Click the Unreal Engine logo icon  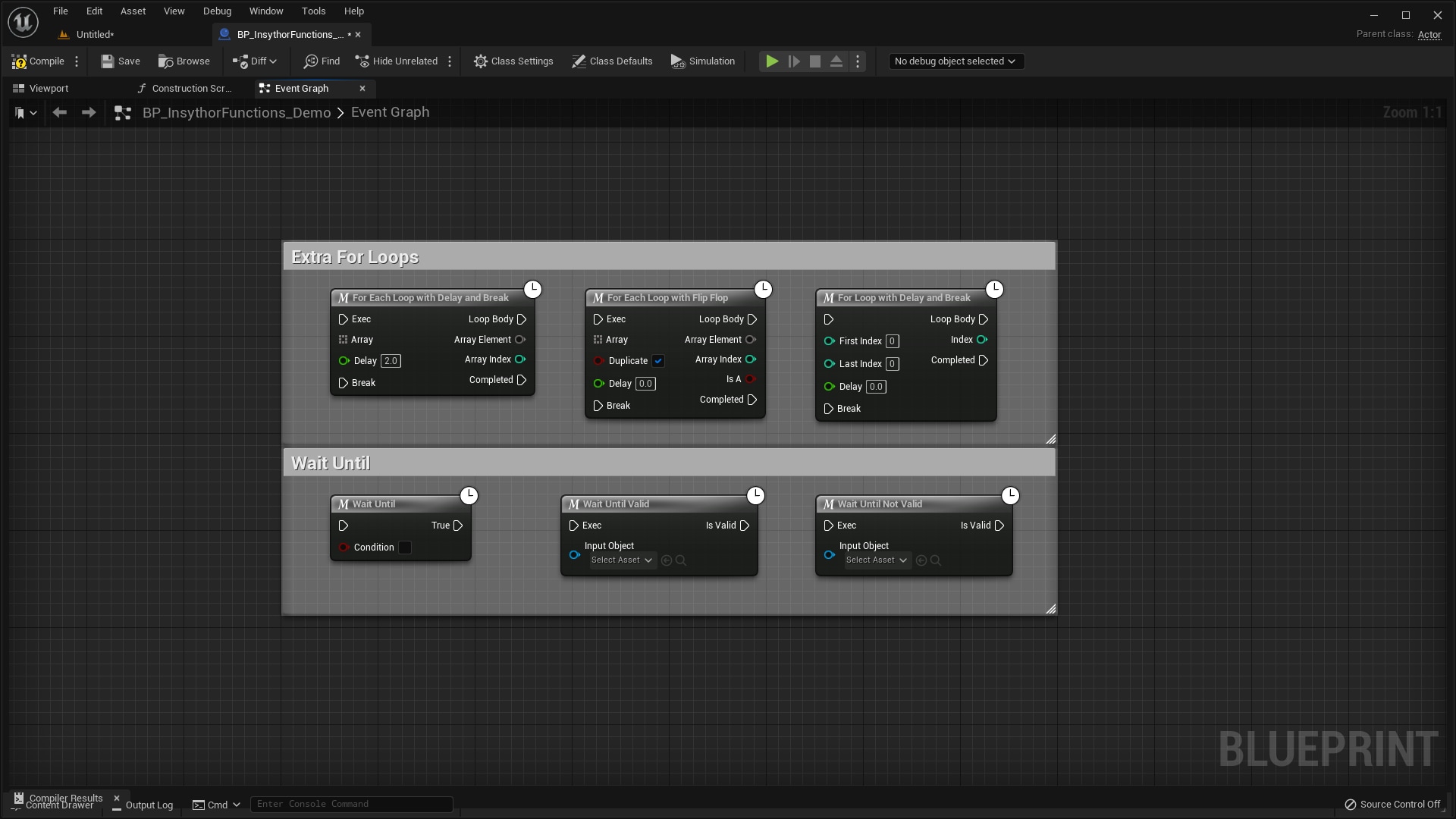23,22
